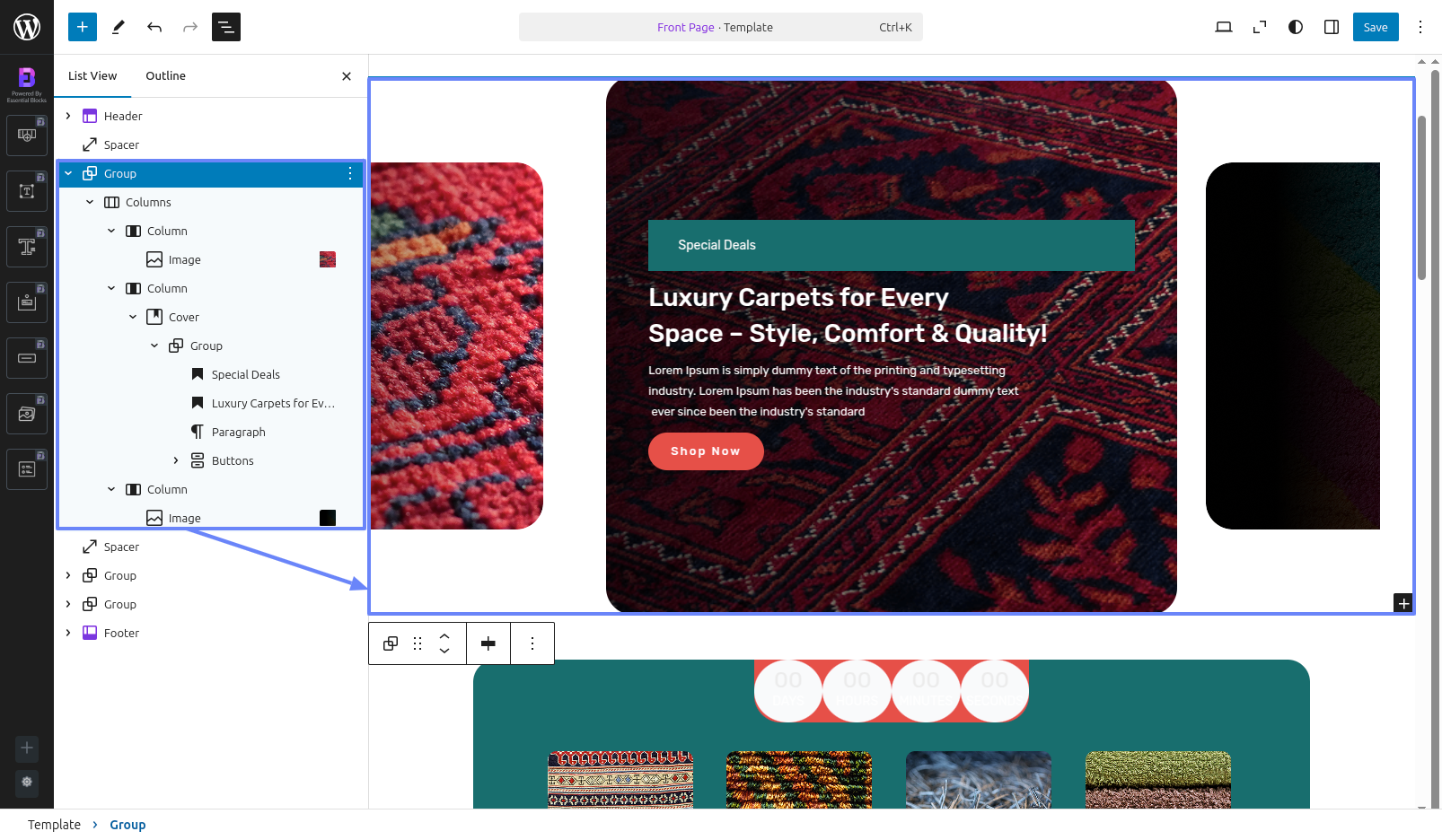Move block up with toolbar arrow
Image resolution: width=1442 pixels, height=840 pixels.
[x=444, y=635]
